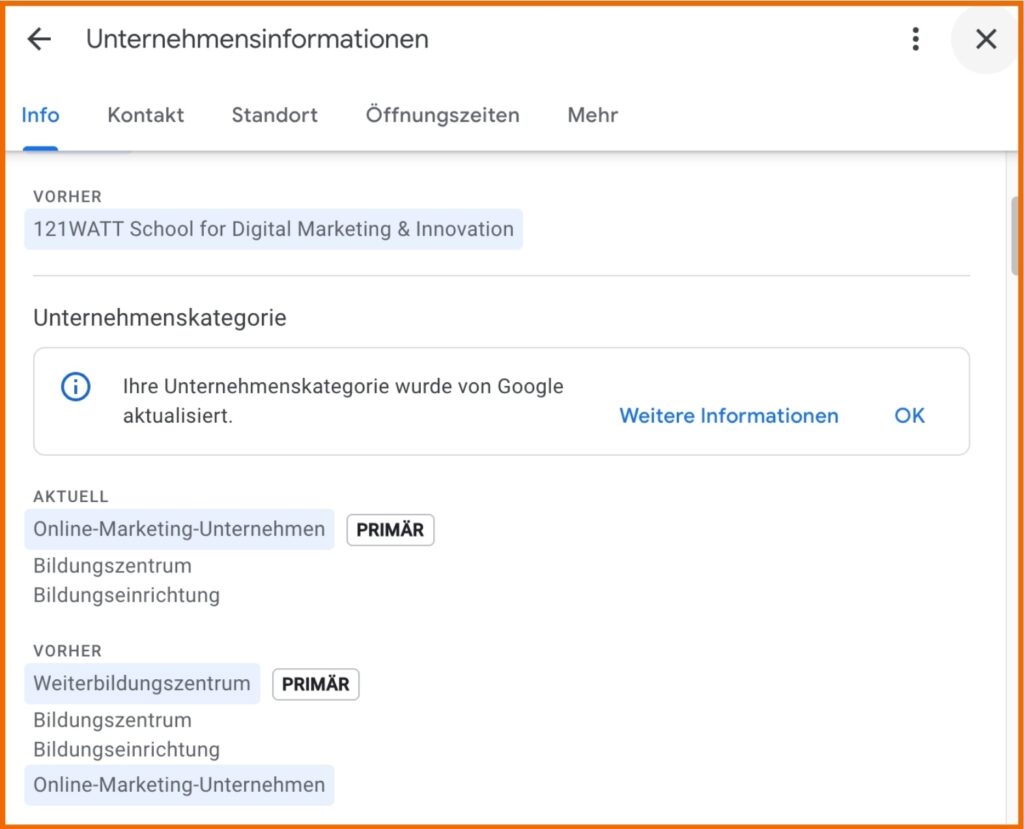Viewport: 1024px width, 829px height.
Task: Open the Mehr tab
Action: coord(591,115)
